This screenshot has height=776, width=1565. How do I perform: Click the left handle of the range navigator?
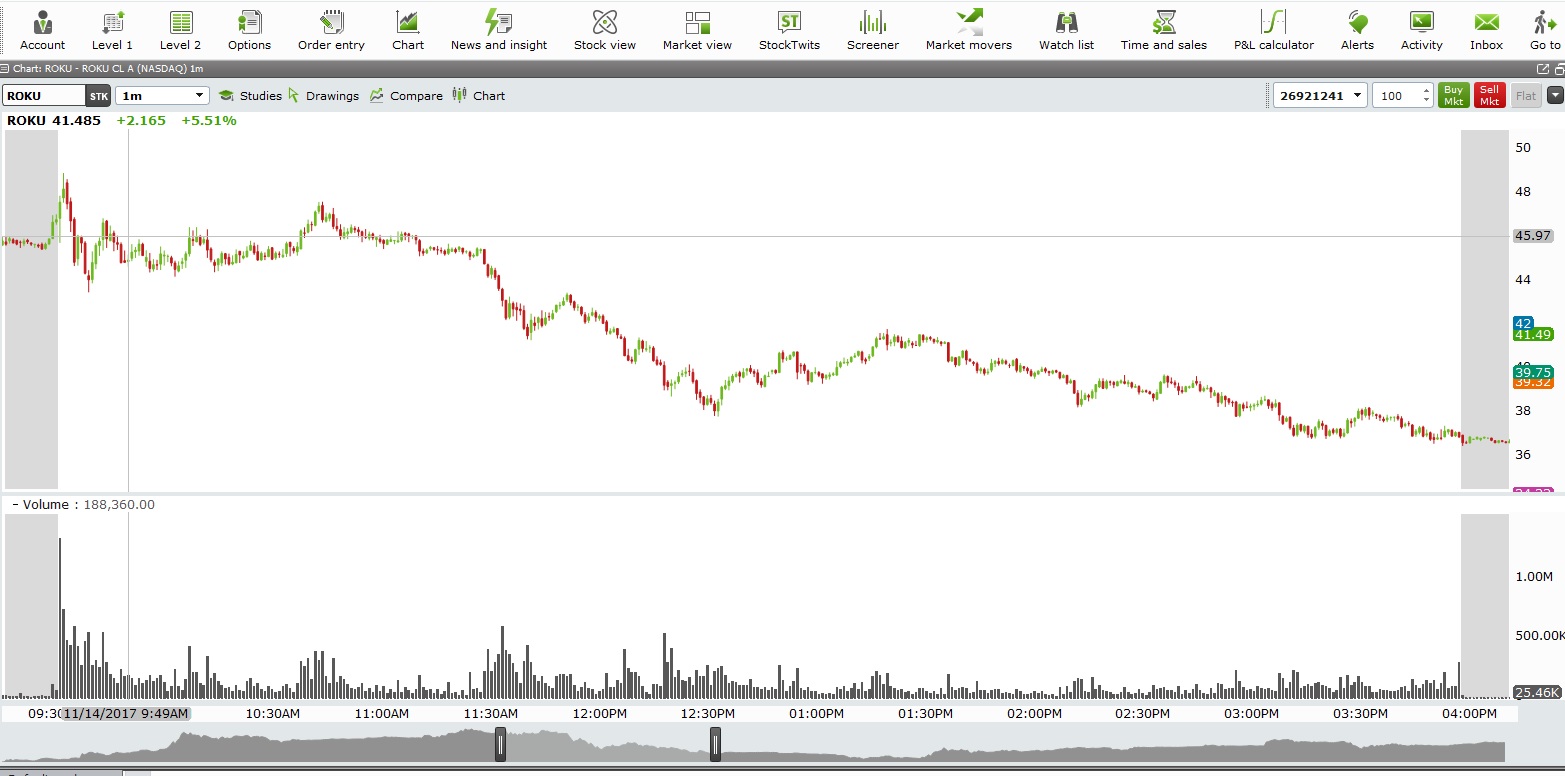point(500,745)
